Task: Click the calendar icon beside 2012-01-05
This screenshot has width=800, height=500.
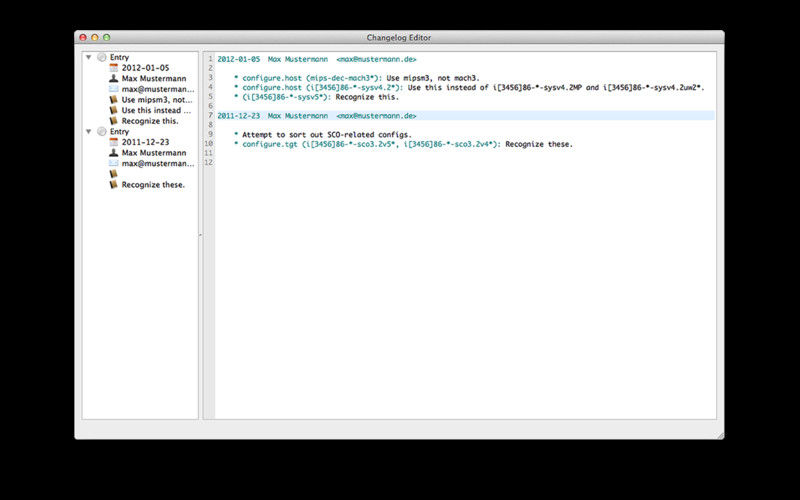Action: 114,68
